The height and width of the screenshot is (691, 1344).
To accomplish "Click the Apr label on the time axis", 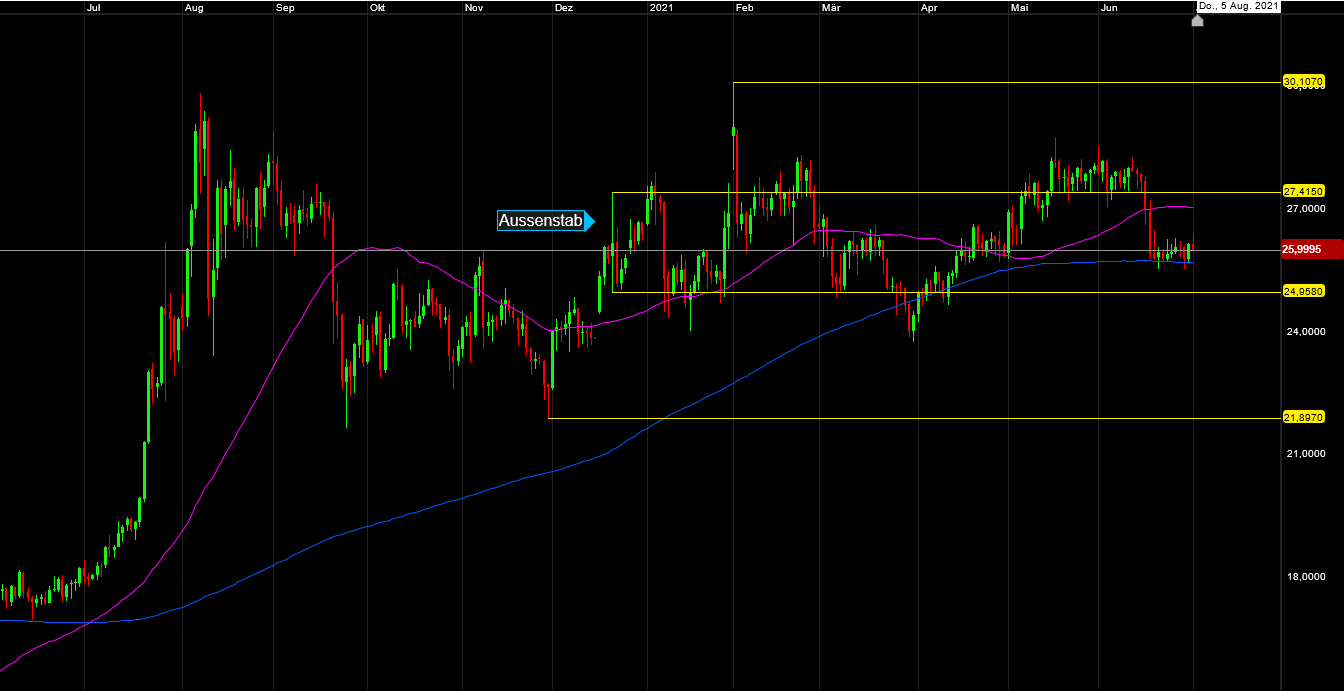I will [x=930, y=7].
